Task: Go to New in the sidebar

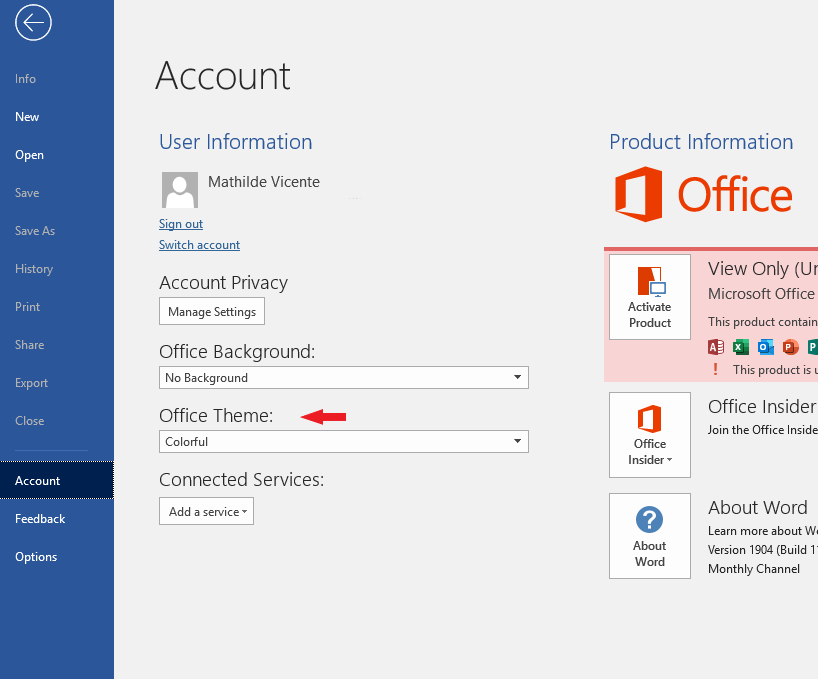Action: click(x=27, y=117)
